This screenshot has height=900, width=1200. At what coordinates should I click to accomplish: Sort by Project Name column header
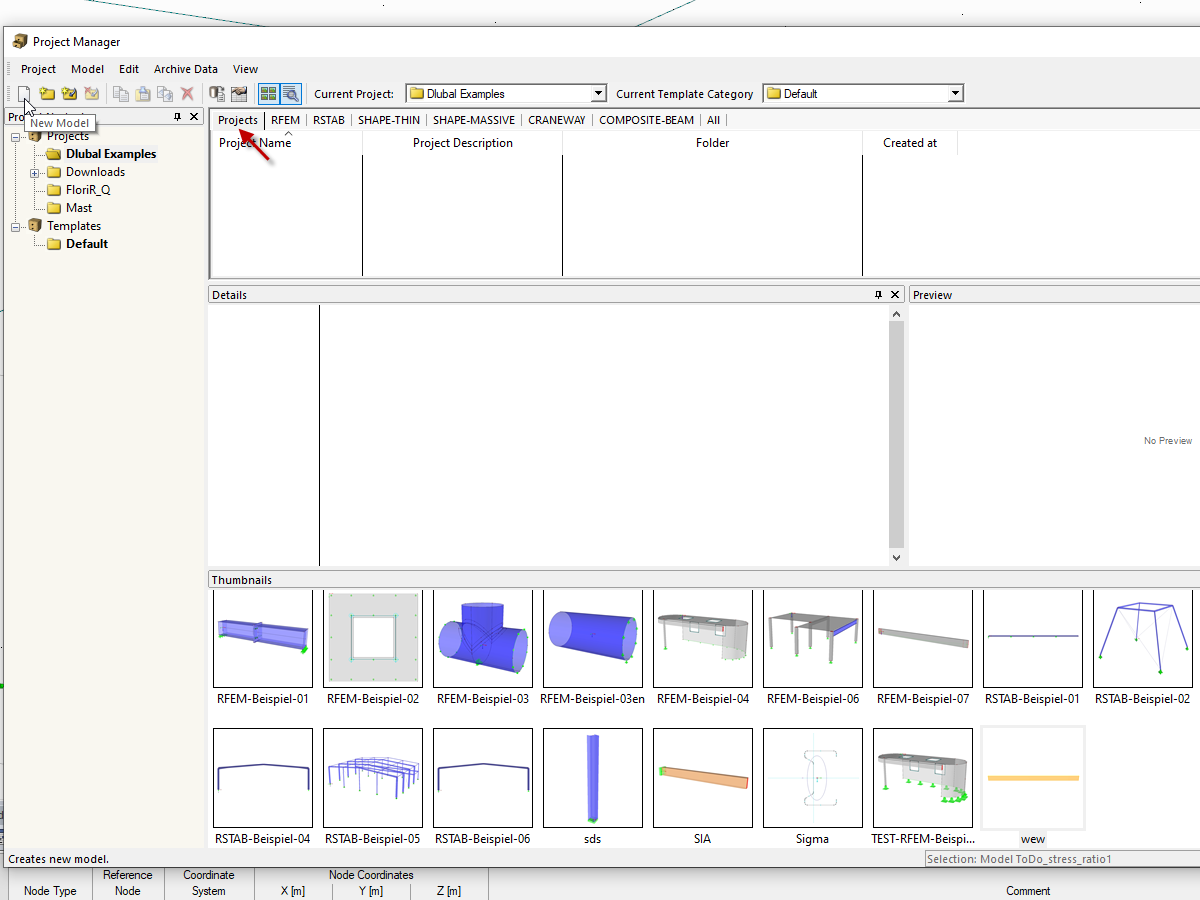coord(286,143)
